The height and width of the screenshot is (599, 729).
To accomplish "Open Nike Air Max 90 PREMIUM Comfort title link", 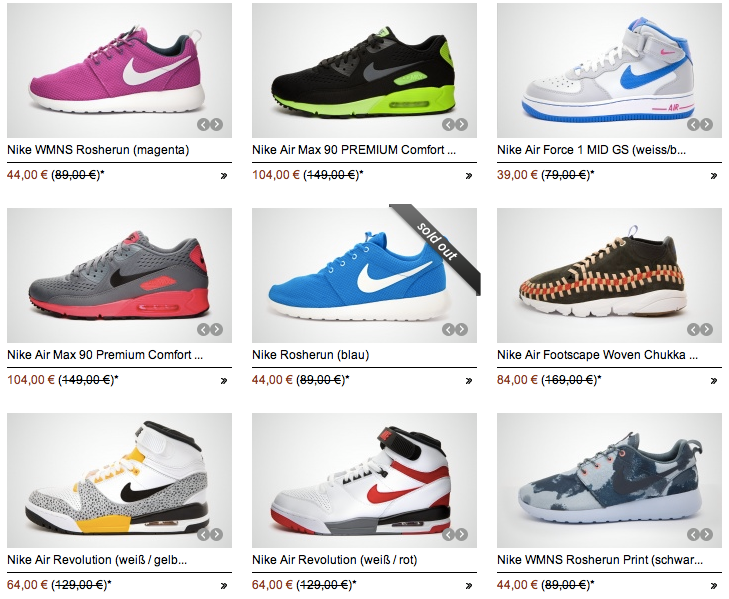I will [x=354, y=150].
